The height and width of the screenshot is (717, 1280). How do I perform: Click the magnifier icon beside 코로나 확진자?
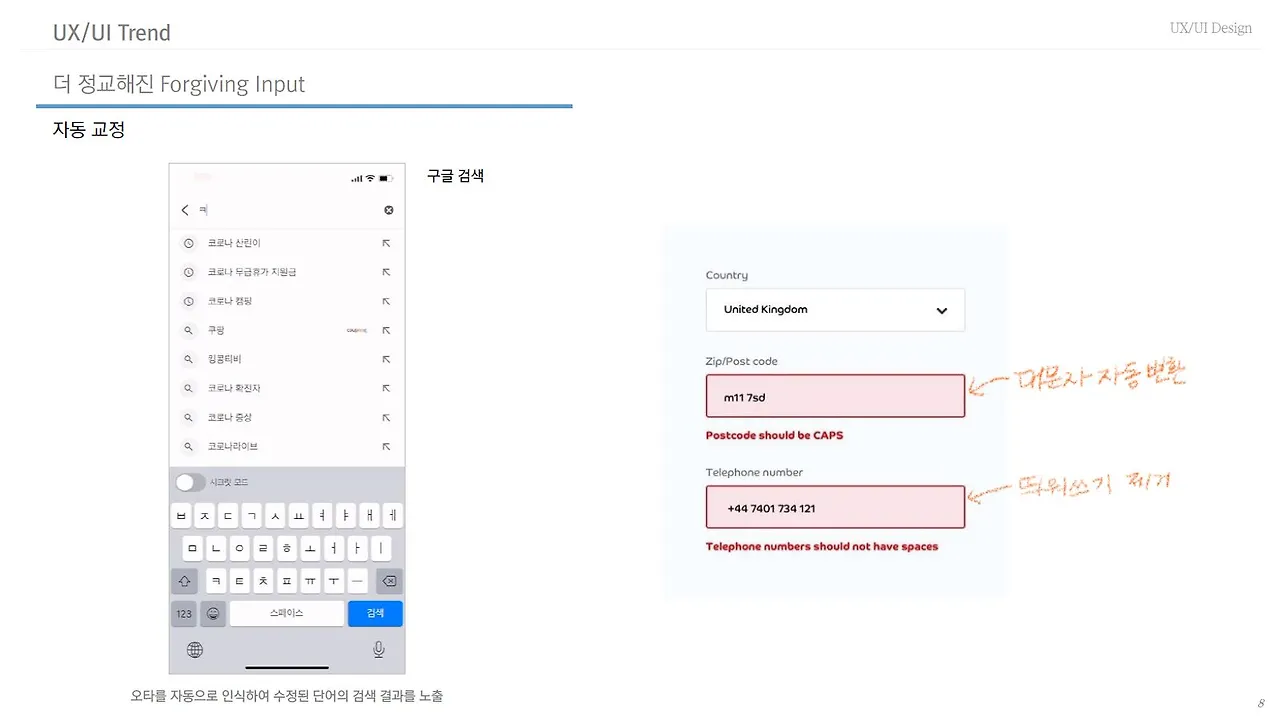188,388
